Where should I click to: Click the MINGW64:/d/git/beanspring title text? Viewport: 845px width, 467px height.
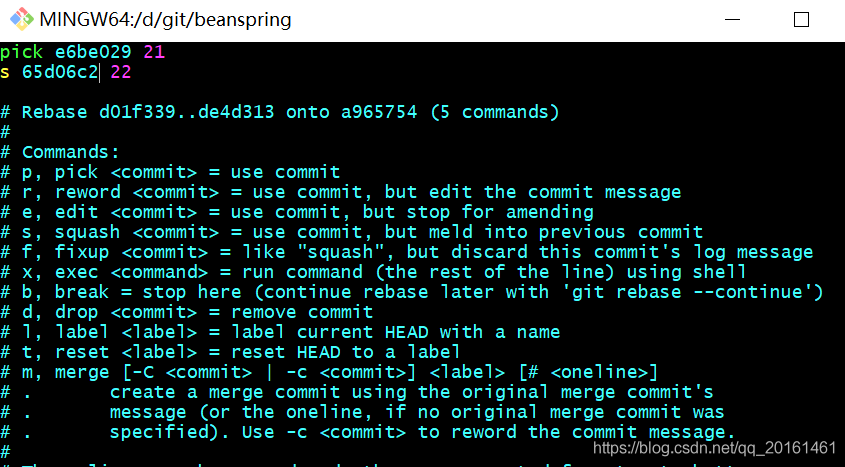pos(165,19)
